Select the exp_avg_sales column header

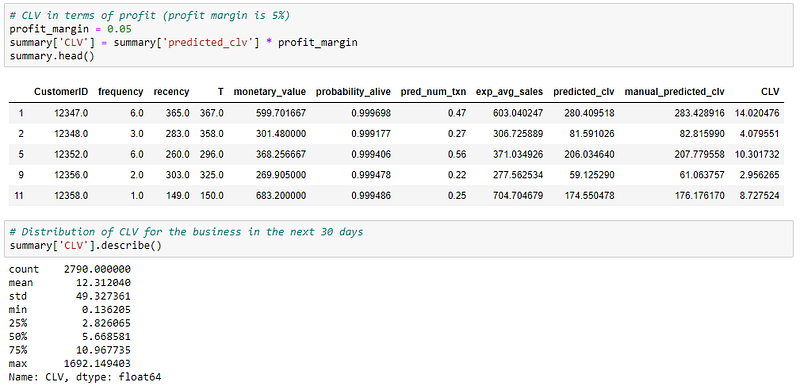510,92
